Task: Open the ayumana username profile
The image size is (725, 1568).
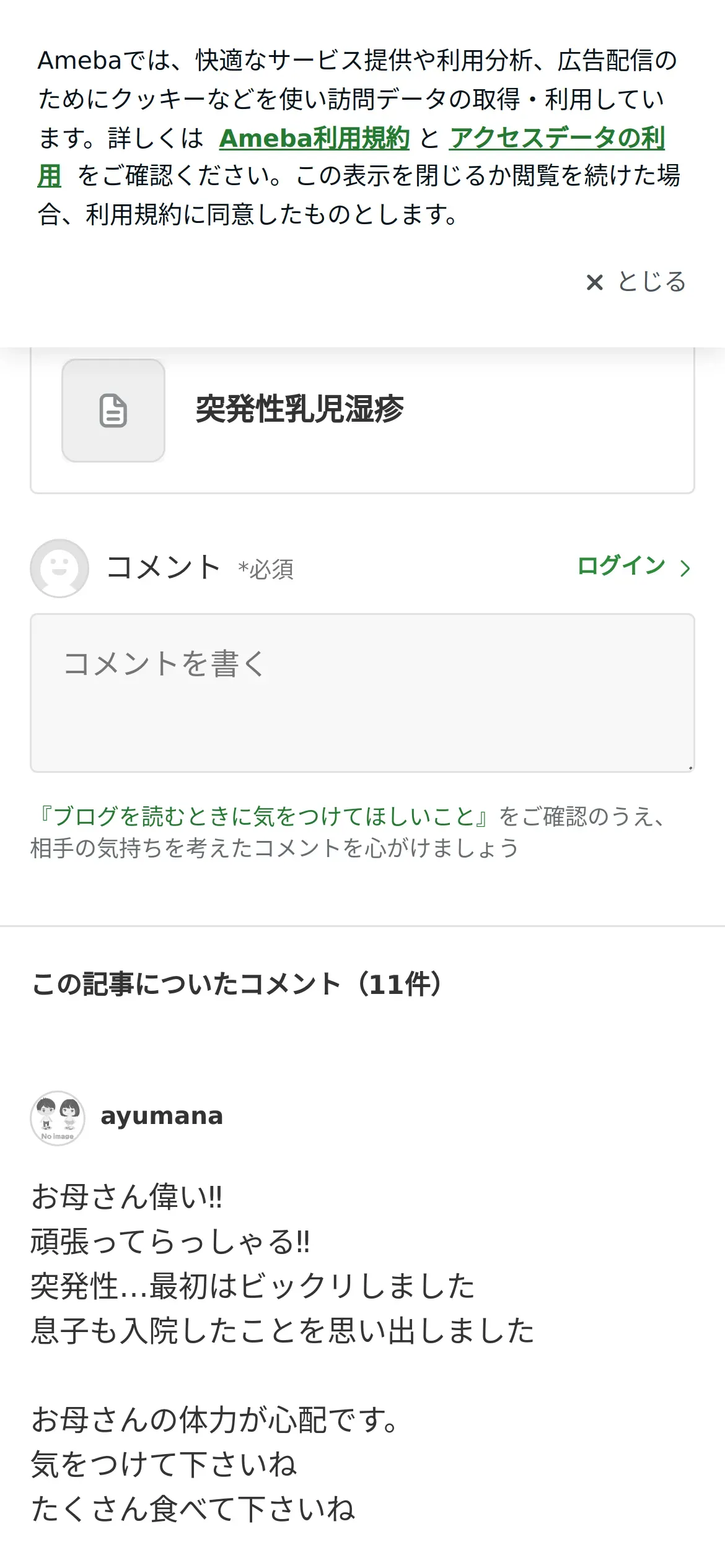Action: pos(161,1116)
